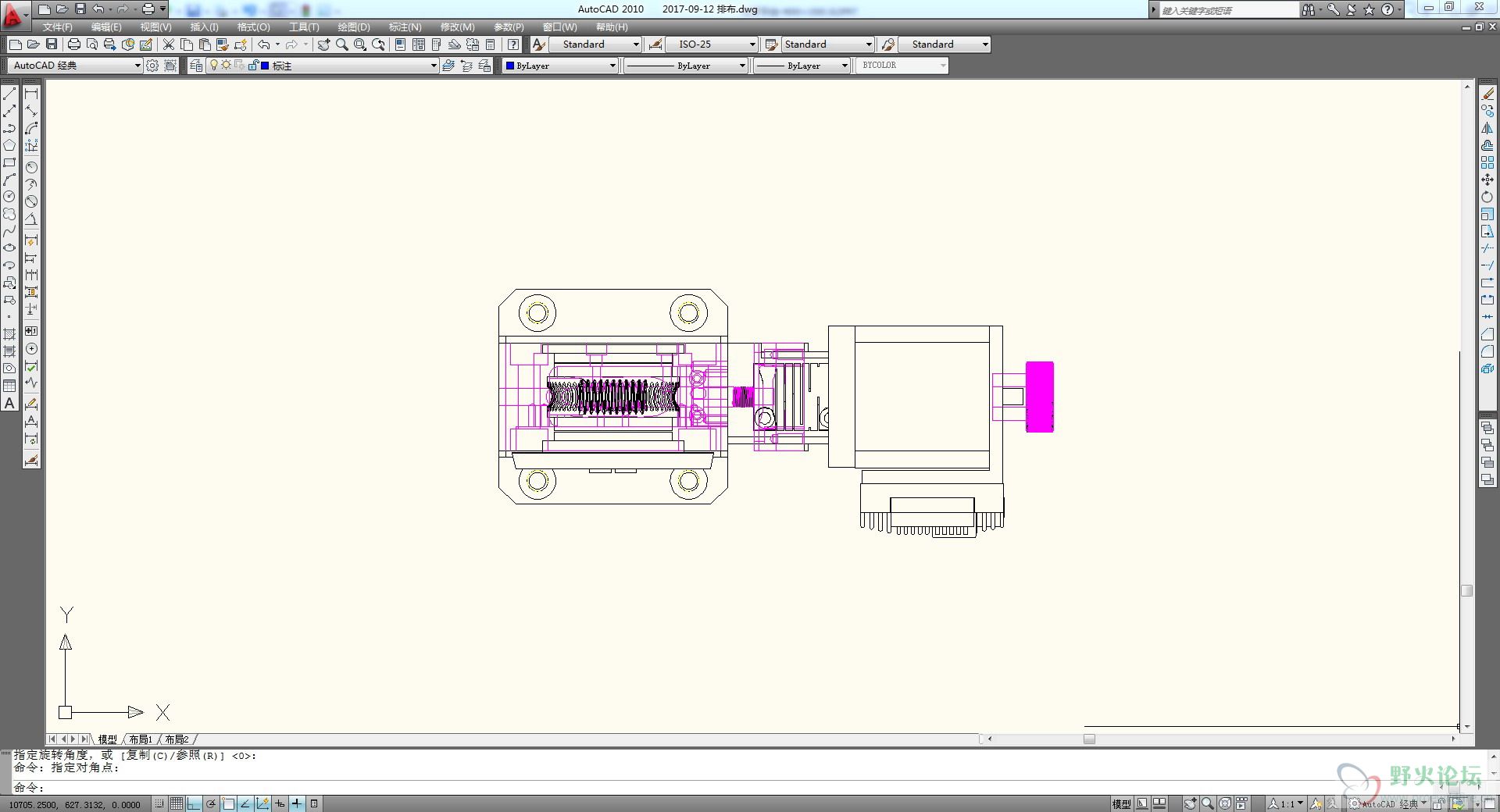Open the QuickCalc calculator icon

point(491,45)
